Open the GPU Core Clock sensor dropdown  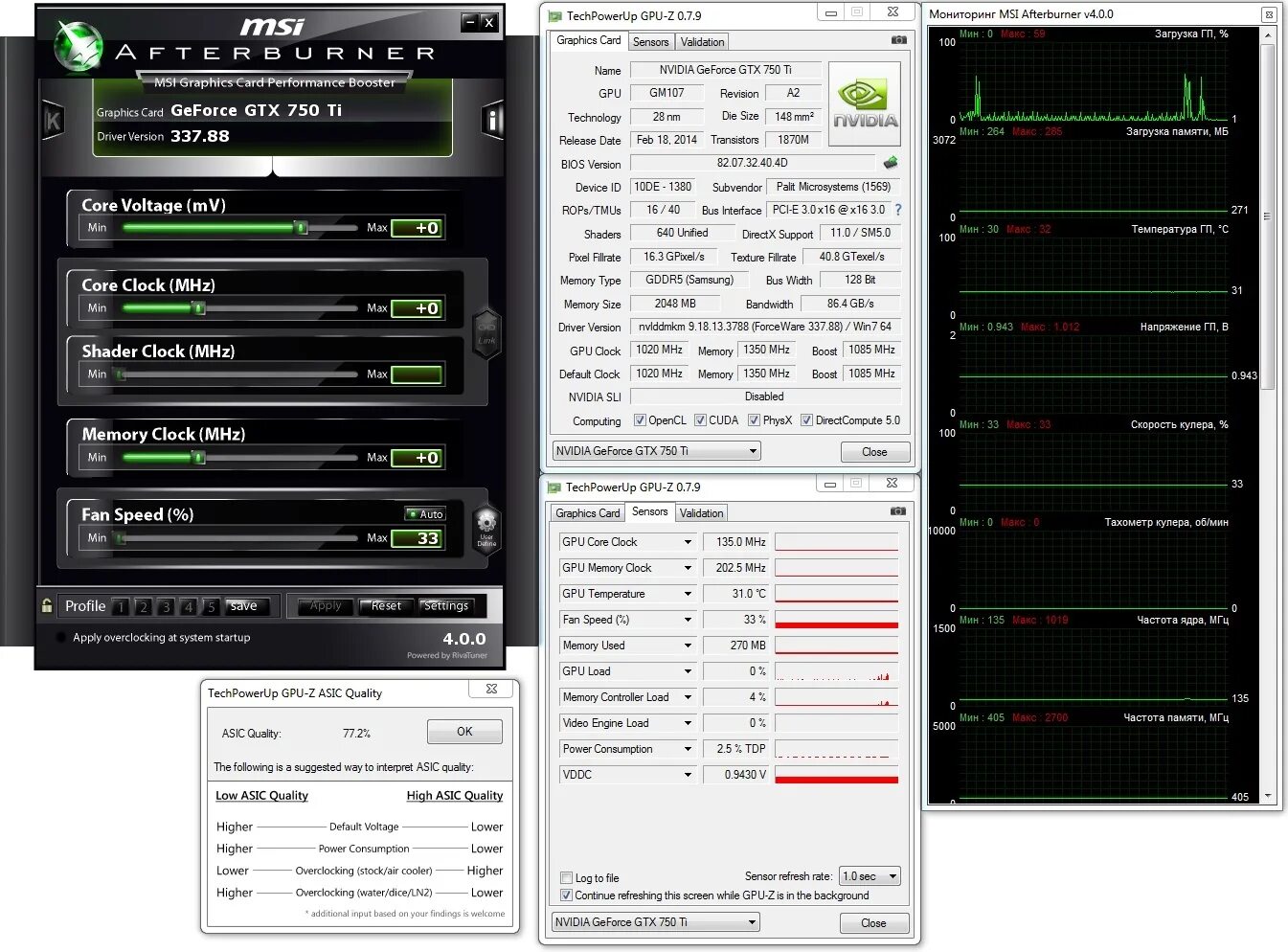point(687,542)
